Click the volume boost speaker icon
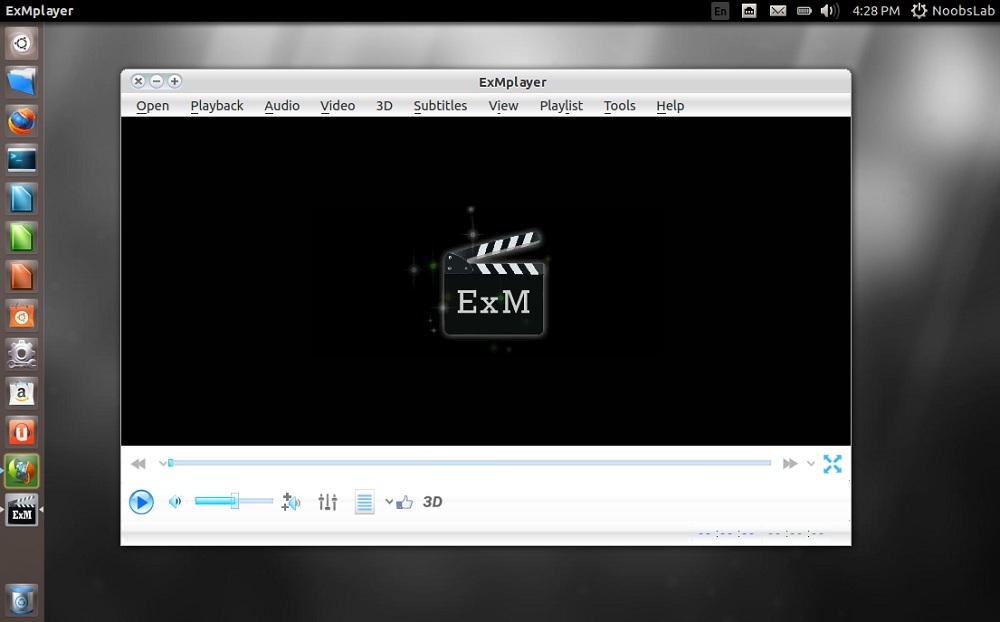Image resolution: width=1000 pixels, height=622 pixels. click(291, 502)
